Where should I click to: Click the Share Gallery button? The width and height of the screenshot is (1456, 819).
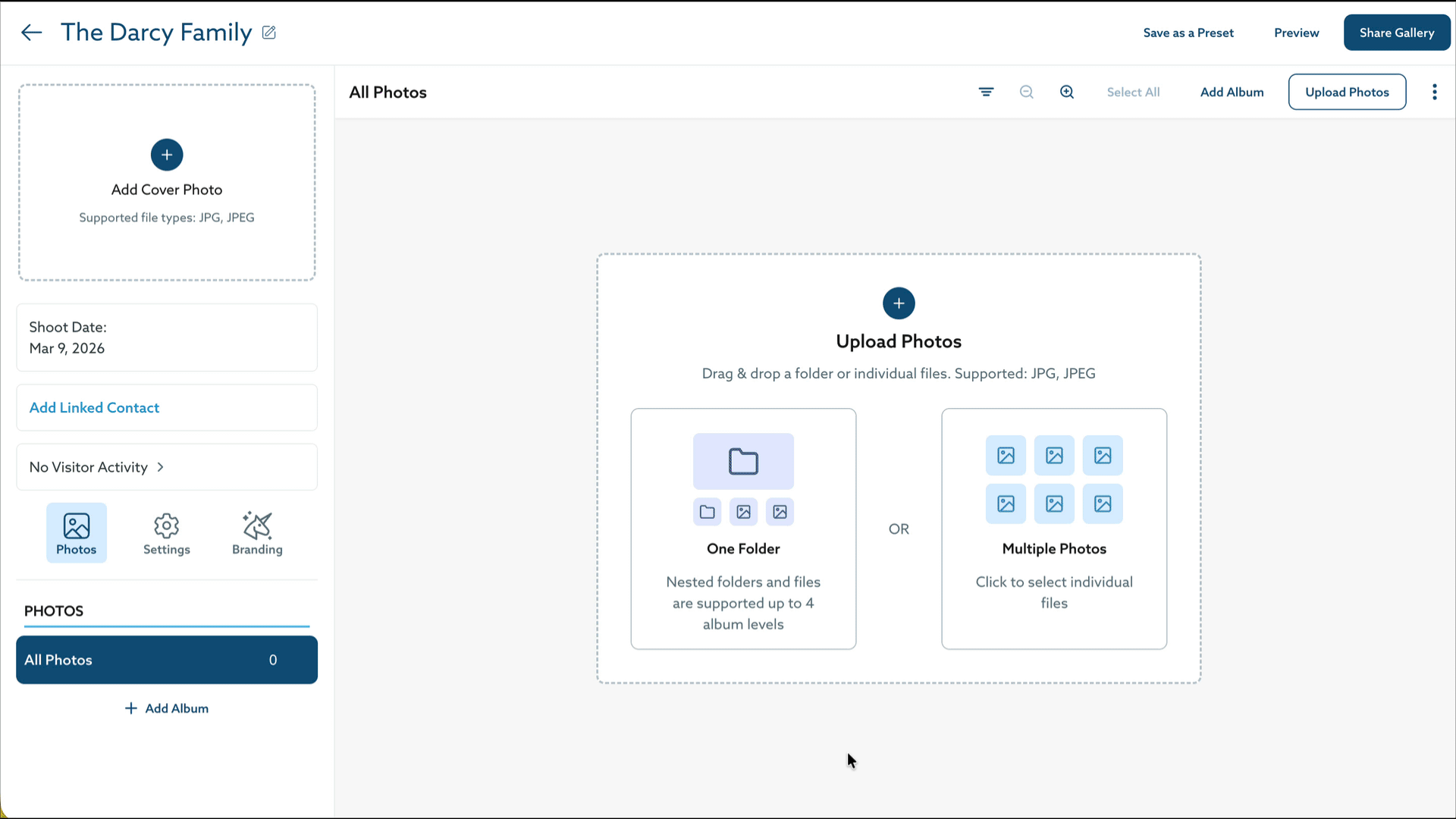1396,32
